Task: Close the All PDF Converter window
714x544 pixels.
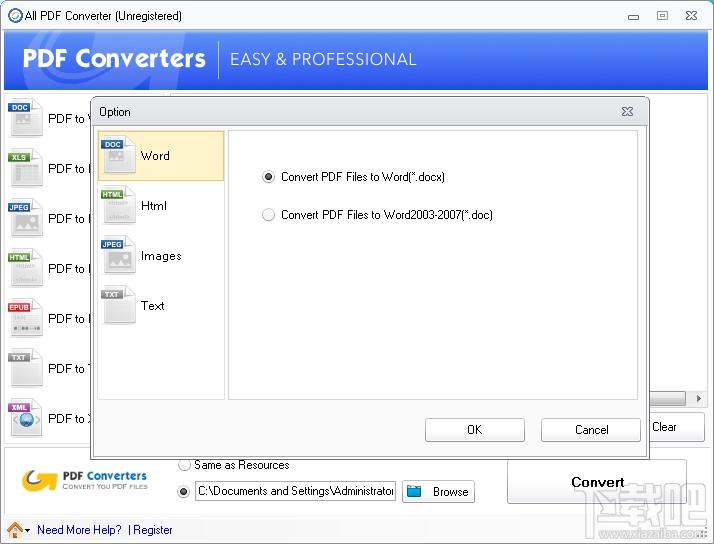Action: [x=691, y=15]
